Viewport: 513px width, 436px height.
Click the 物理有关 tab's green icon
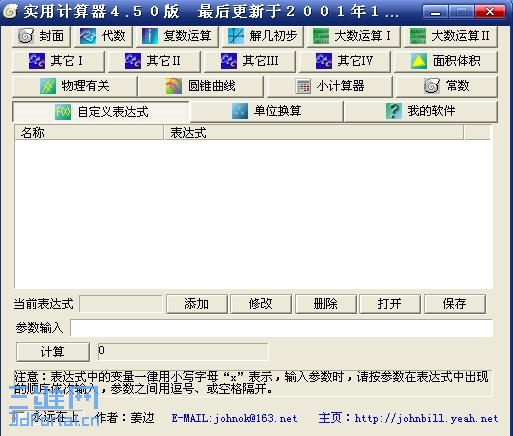[x=48, y=86]
